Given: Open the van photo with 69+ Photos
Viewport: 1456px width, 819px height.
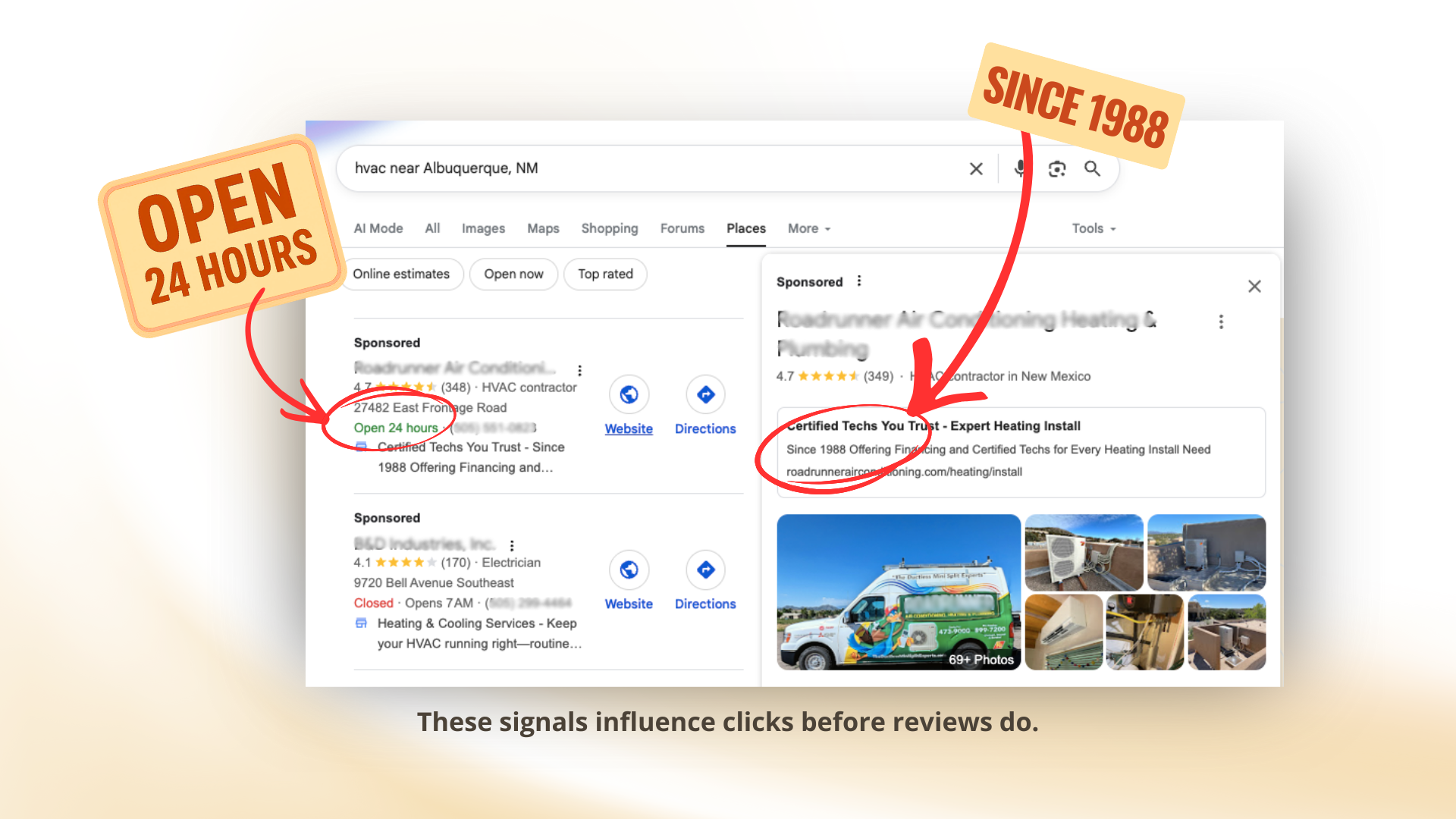Looking at the screenshot, I should tap(899, 592).
